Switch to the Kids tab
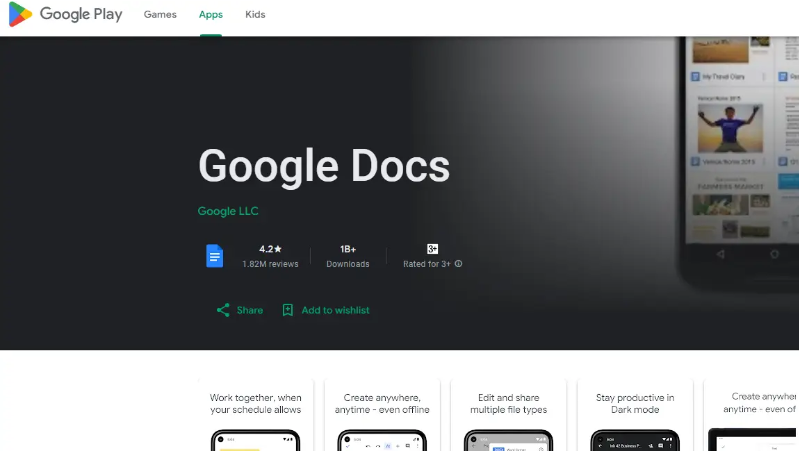Image resolution: width=799 pixels, height=452 pixels. [255, 15]
